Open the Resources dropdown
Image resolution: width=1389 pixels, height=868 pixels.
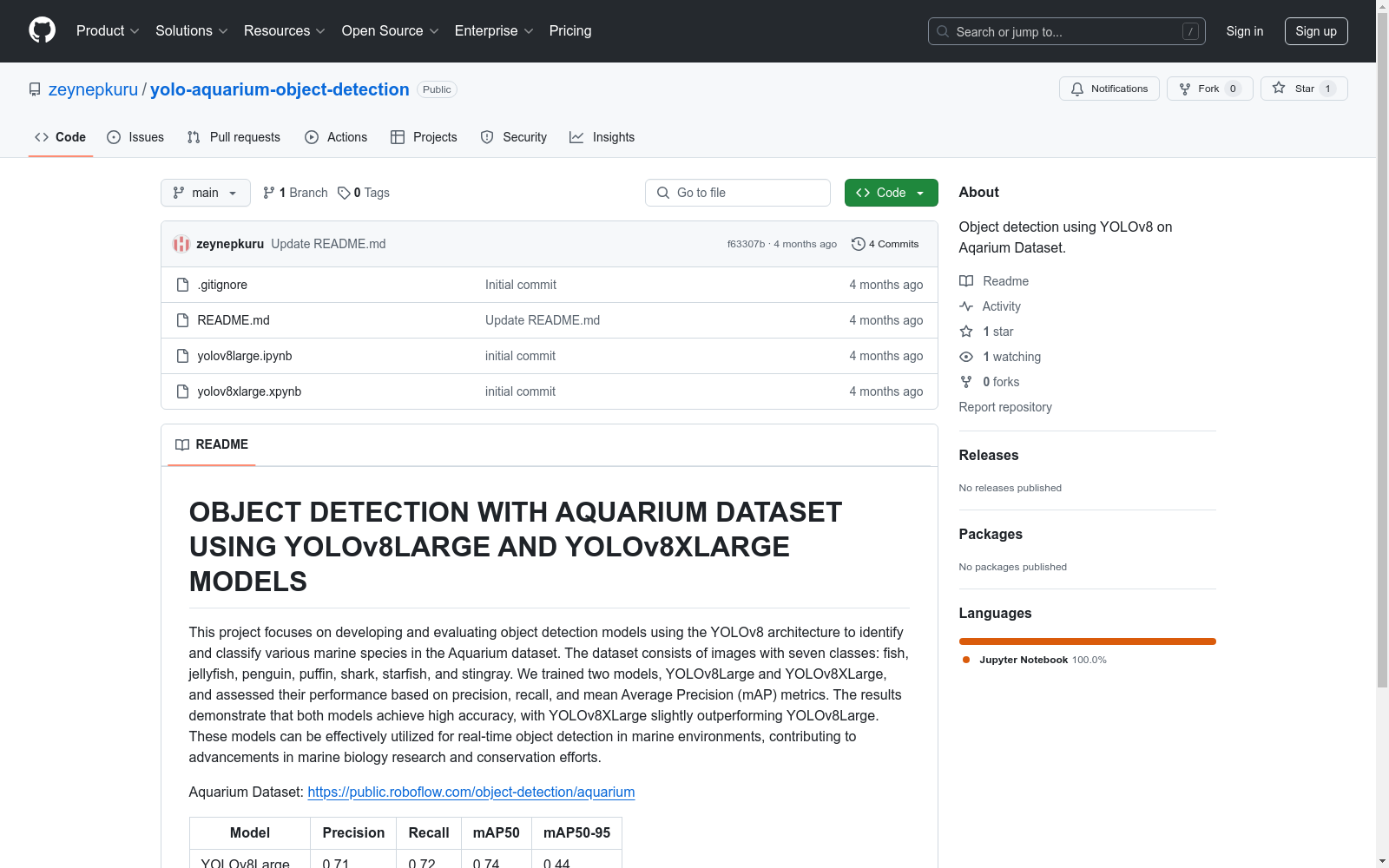click(285, 30)
